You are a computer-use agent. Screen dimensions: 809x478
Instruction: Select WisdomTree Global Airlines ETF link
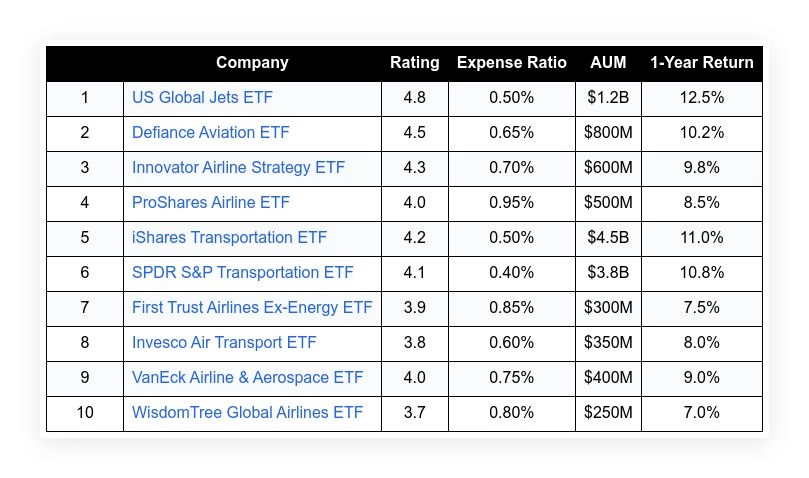click(x=247, y=413)
